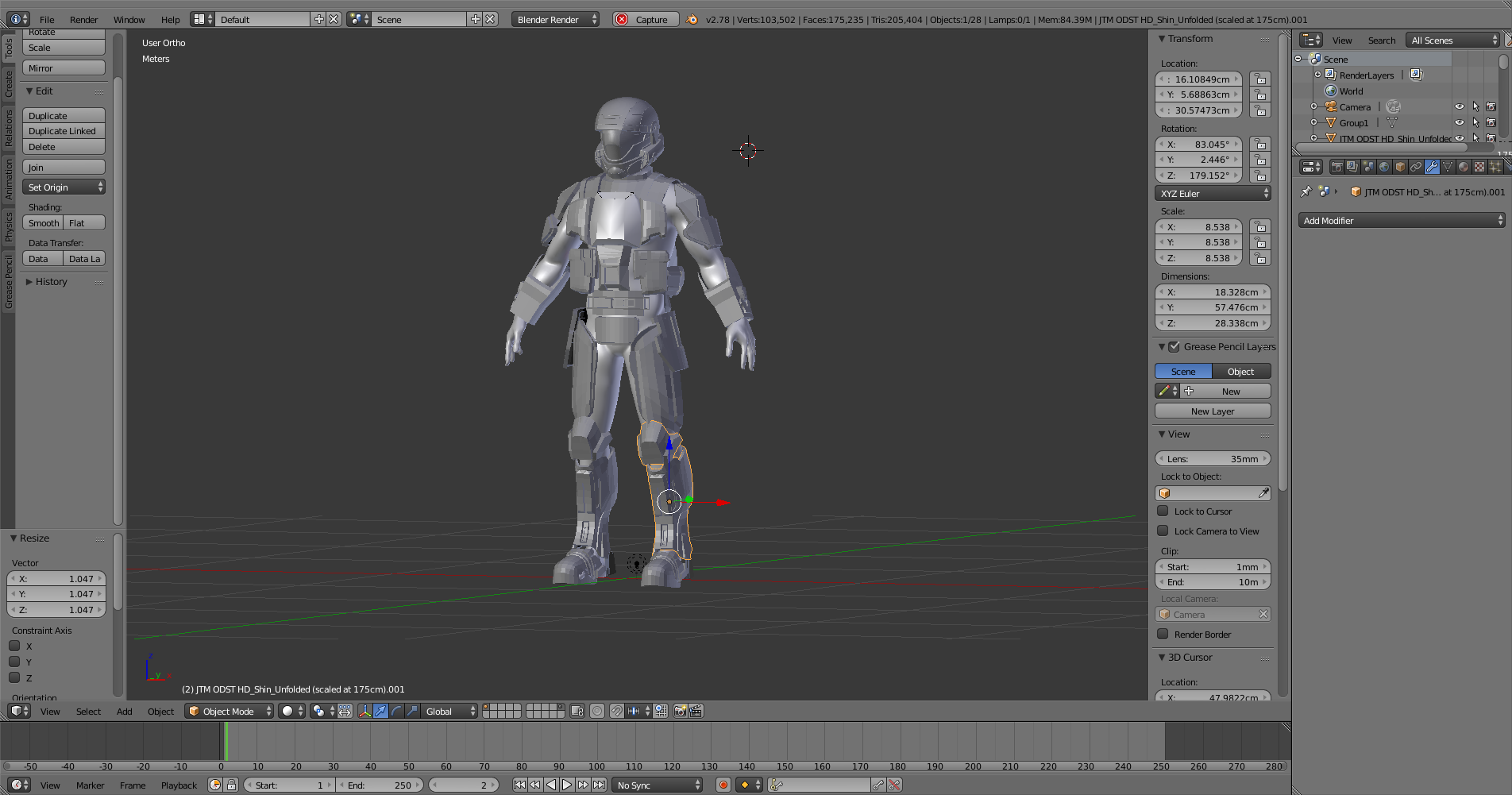The width and height of the screenshot is (1512, 795).
Task: Open the Help menu
Action: (170, 19)
